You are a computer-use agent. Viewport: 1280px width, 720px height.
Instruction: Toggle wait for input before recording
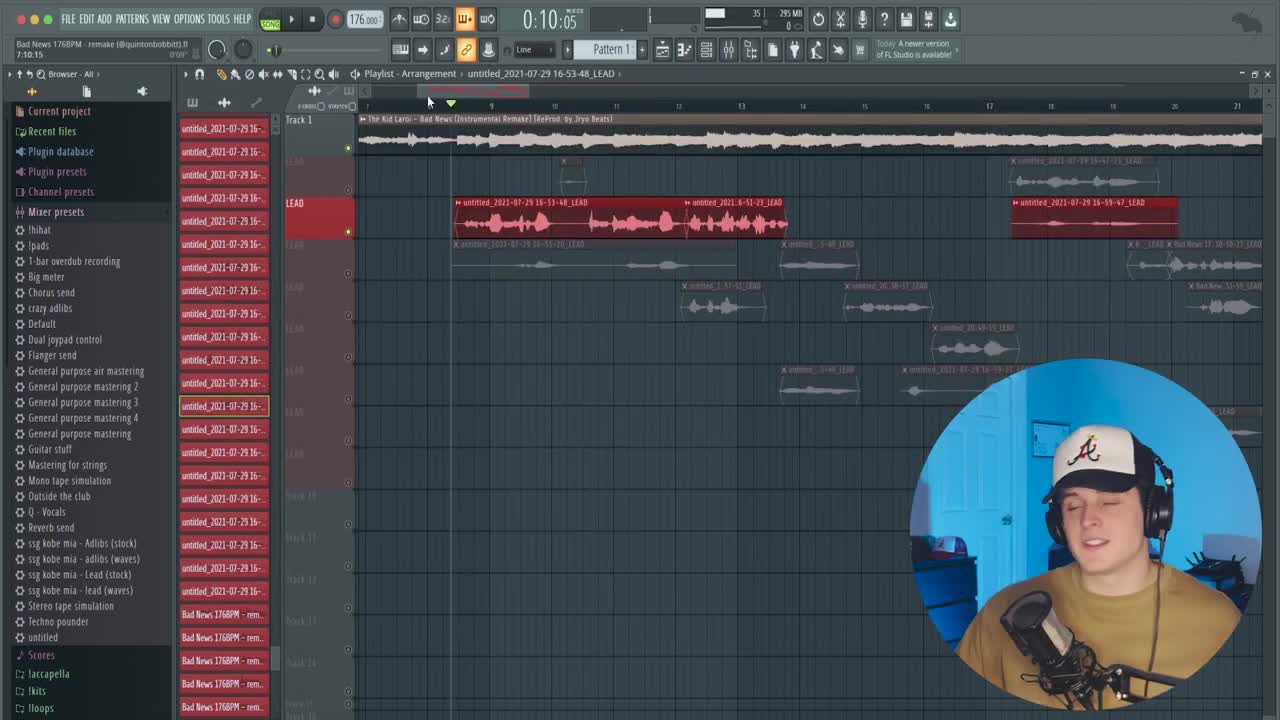[x=421, y=19]
